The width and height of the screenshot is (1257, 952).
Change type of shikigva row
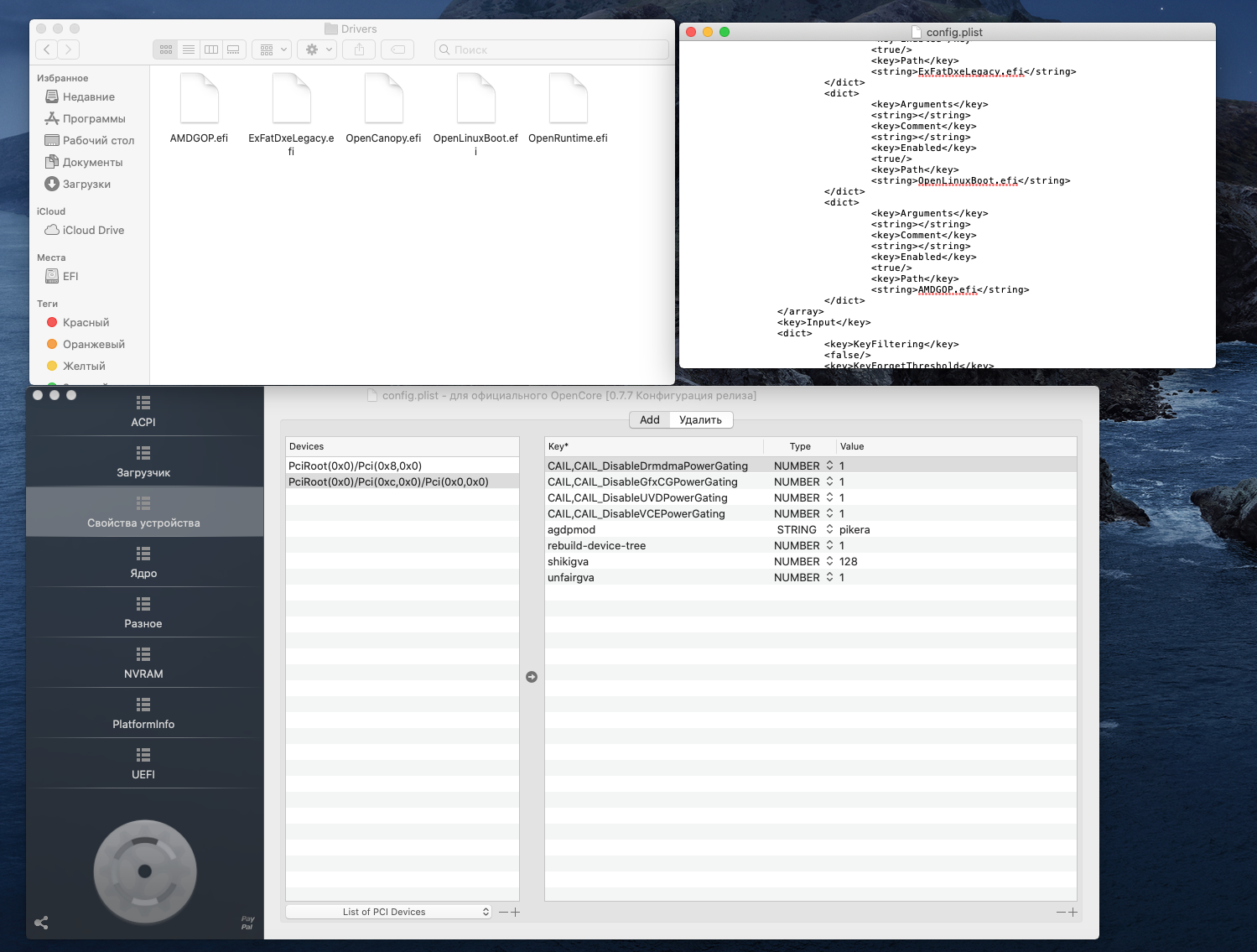pyautogui.click(x=803, y=561)
